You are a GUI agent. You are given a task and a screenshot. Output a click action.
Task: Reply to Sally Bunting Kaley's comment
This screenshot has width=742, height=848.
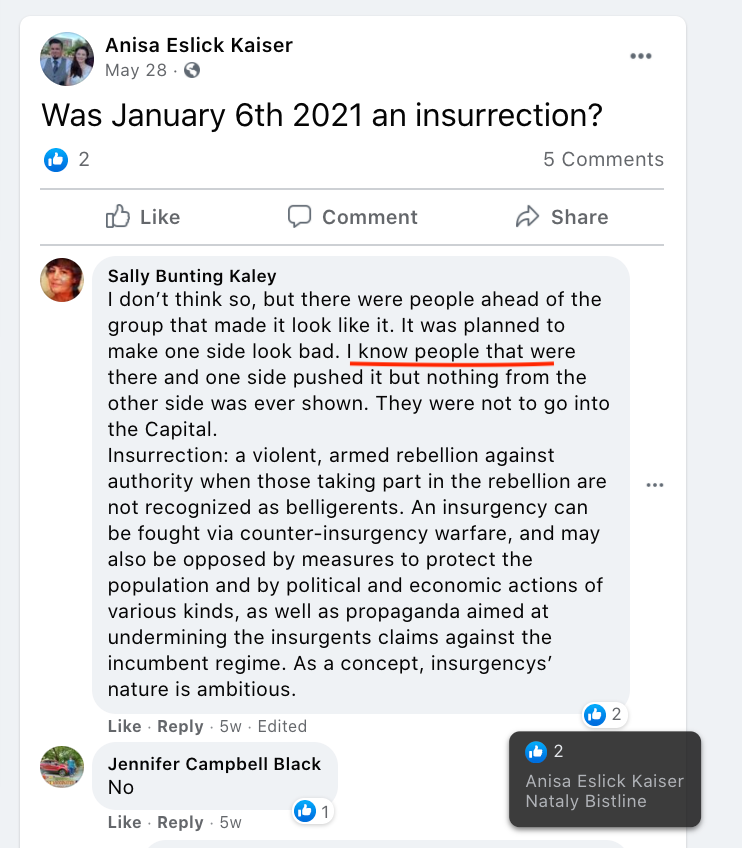pos(180,726)
